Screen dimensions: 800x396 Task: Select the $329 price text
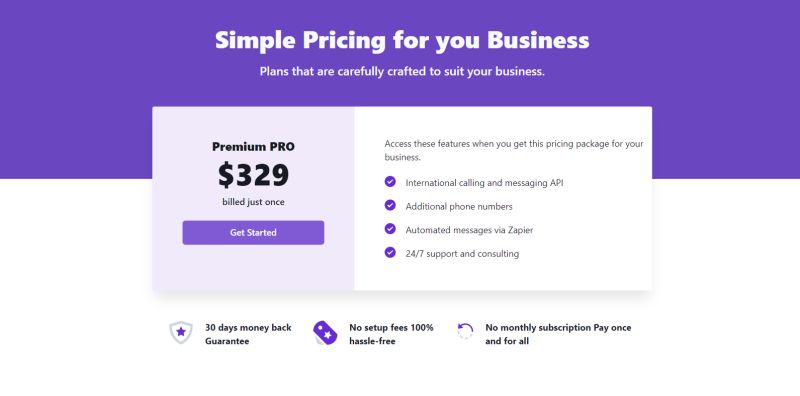pos(254,175)
